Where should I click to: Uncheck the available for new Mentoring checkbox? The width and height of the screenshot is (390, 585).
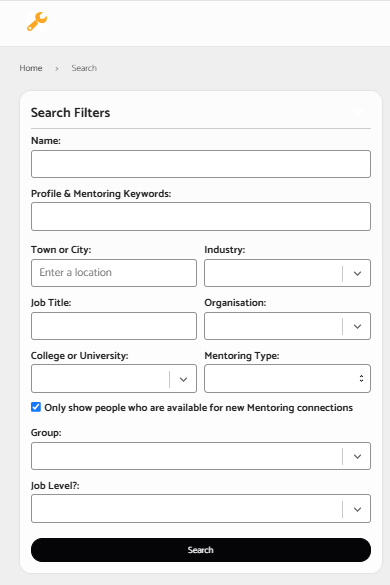coord(36,407)
